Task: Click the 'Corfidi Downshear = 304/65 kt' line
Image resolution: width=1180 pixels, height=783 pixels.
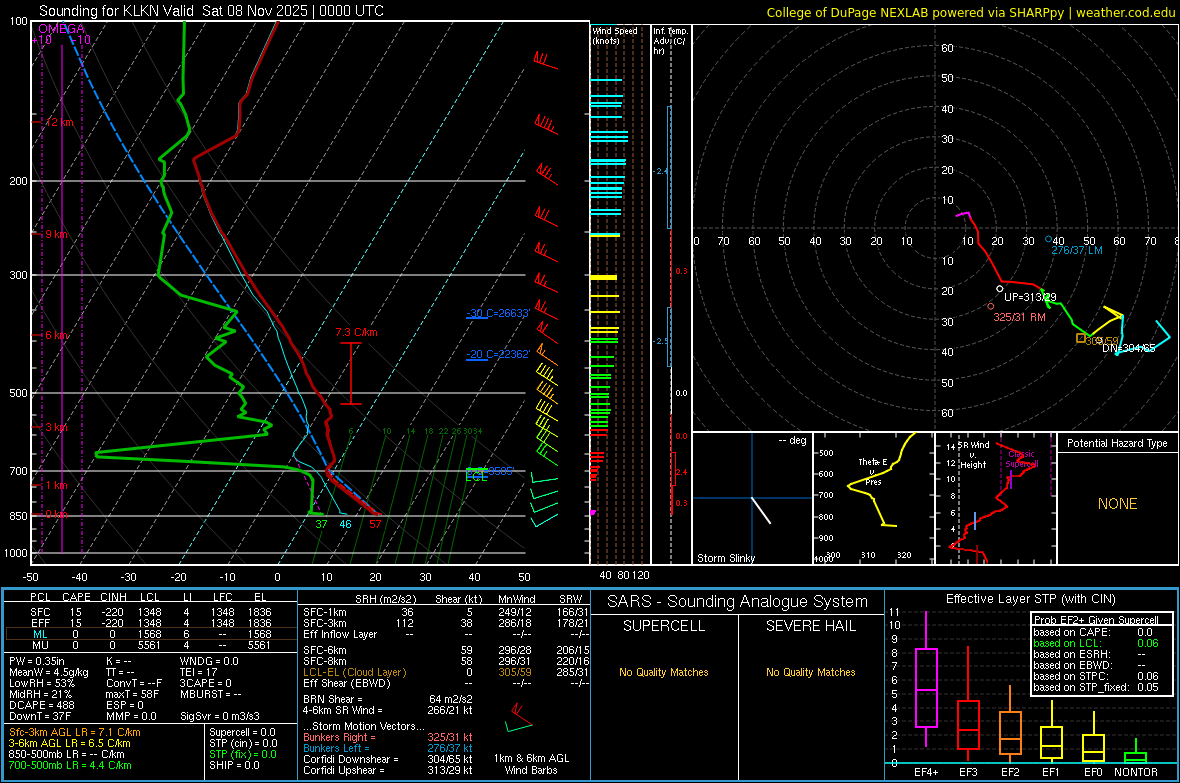Action: [x=388, y=759]
